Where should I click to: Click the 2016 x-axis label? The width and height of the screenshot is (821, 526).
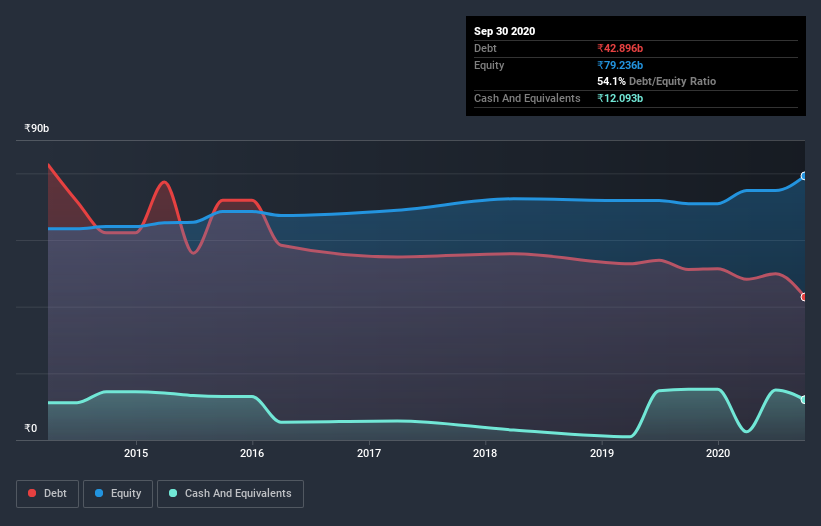pos(252,453)
